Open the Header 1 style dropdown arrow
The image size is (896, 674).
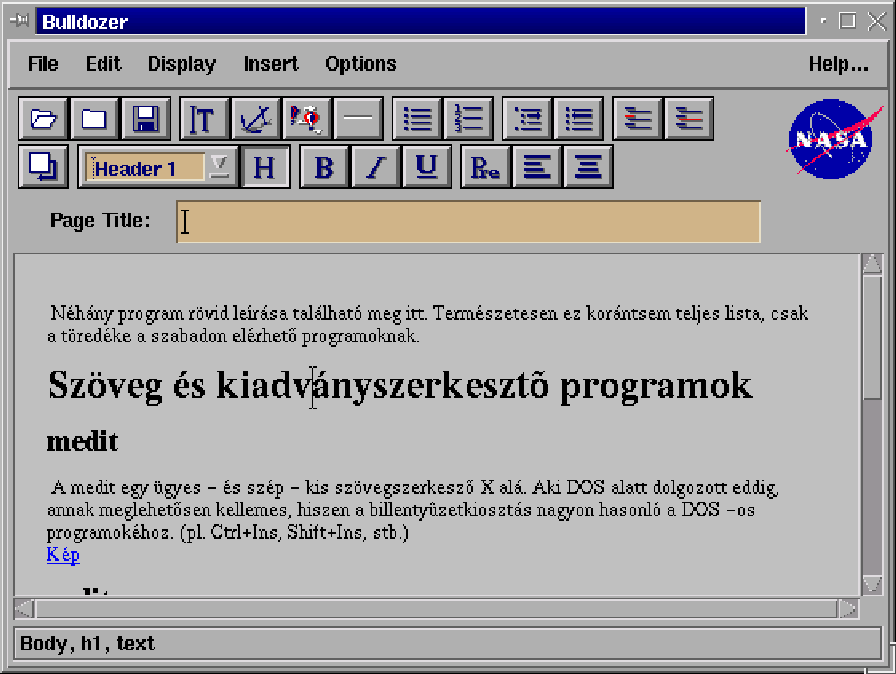click(x=219, y=167)
